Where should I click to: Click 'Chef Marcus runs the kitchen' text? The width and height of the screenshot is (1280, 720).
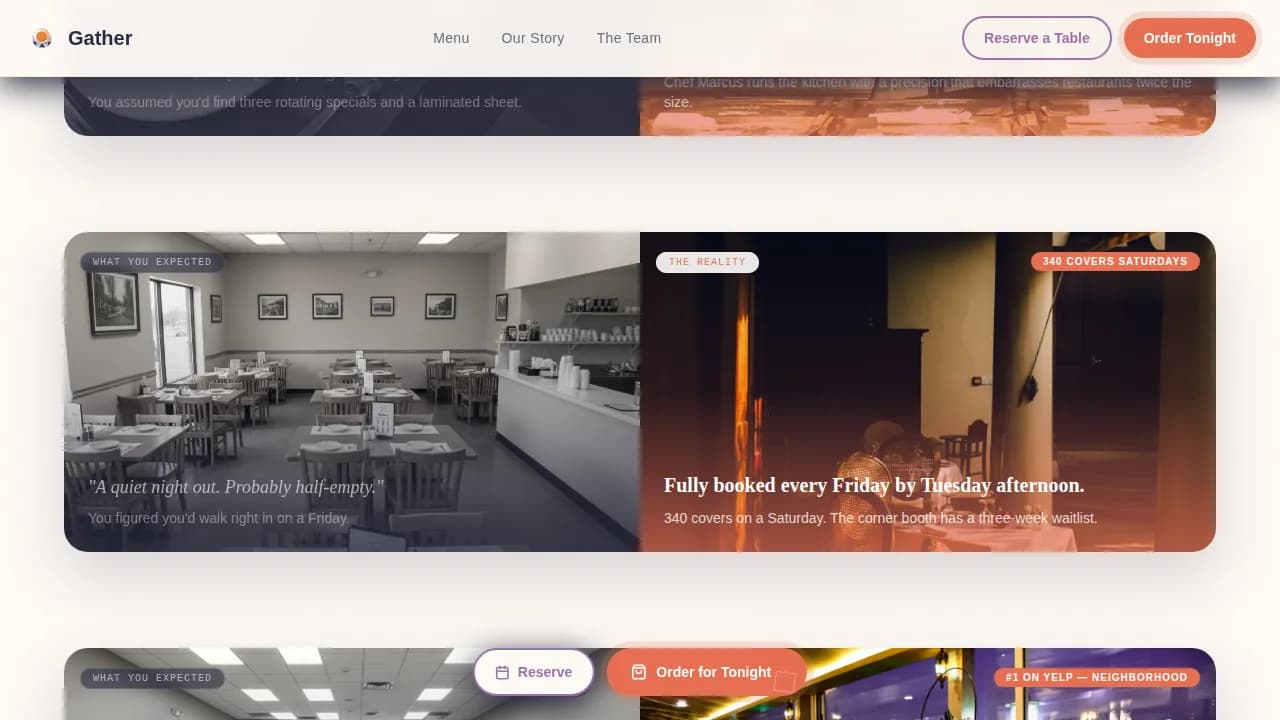(928, 92)
